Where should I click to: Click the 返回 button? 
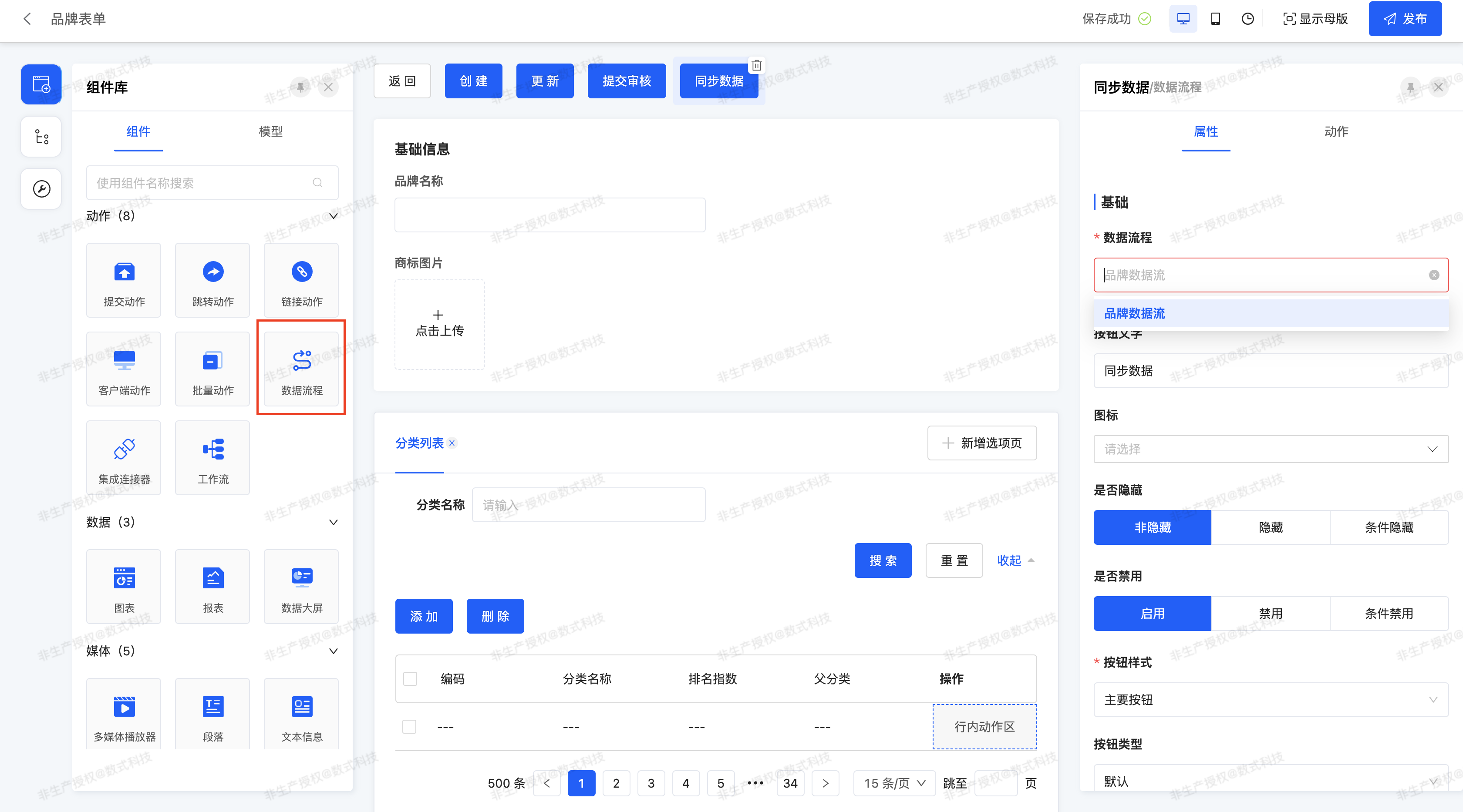402,81
